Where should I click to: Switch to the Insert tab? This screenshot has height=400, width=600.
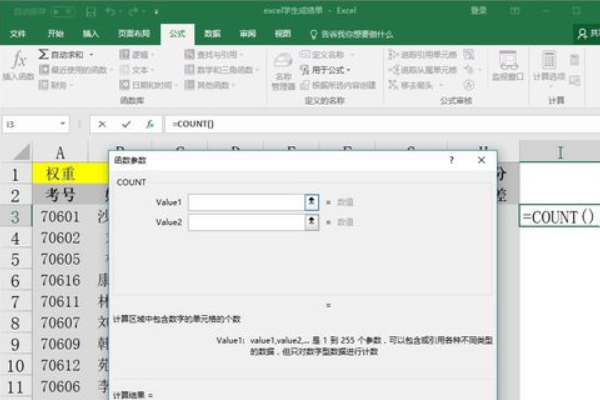[91, 34]
